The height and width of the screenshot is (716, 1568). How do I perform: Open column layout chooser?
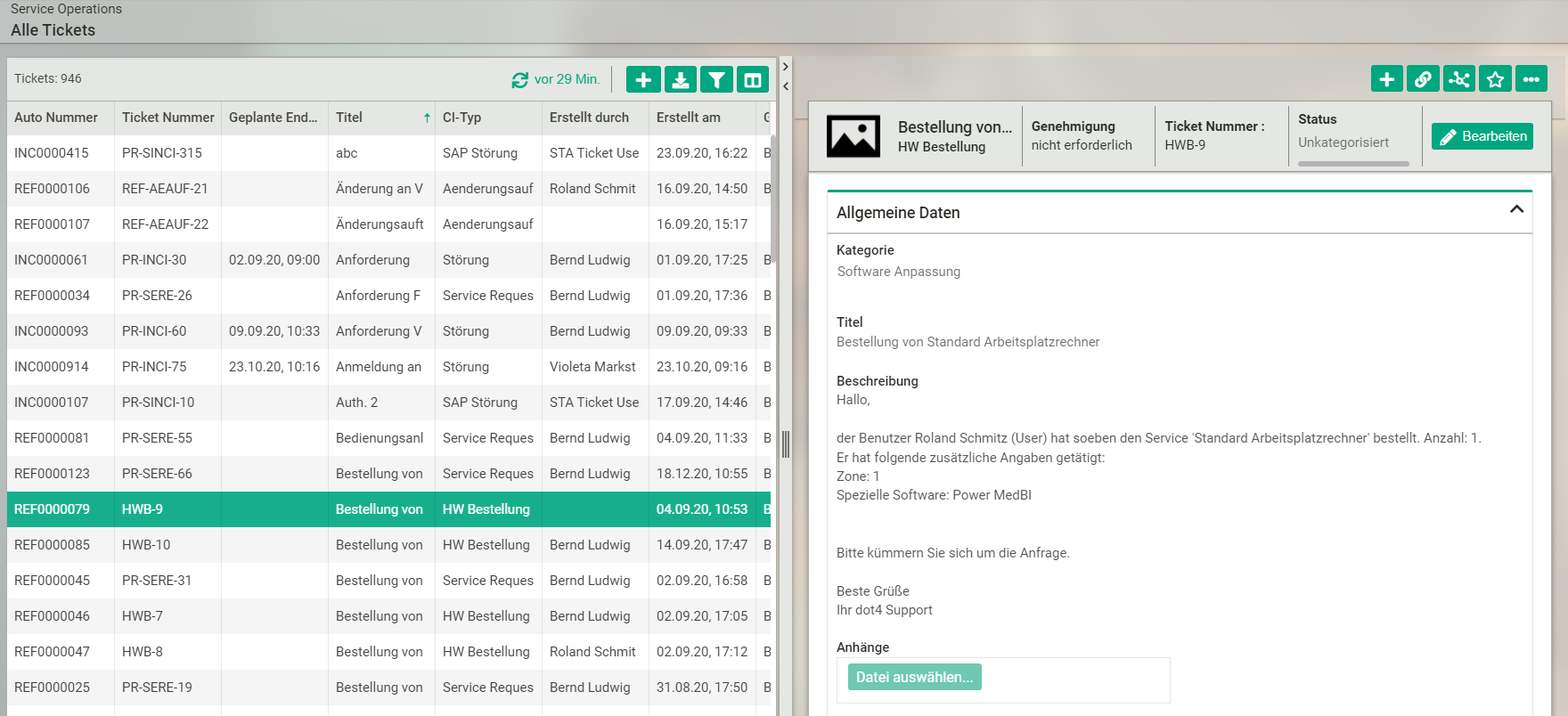click(x=753, y=80)
